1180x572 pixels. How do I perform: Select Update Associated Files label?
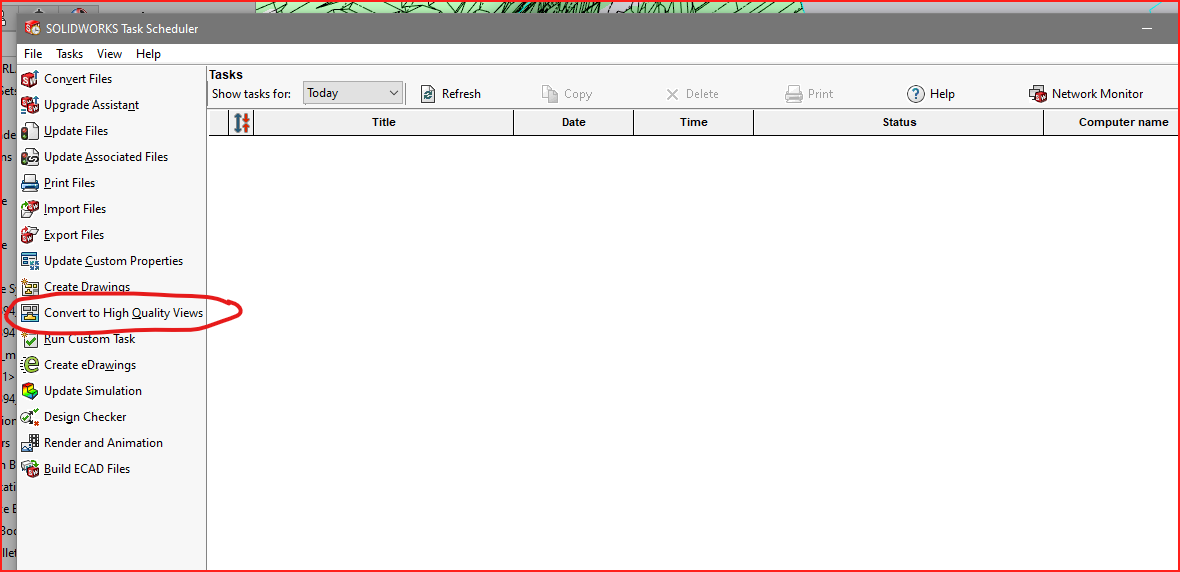pyautogui.click(x=106, y=157)
